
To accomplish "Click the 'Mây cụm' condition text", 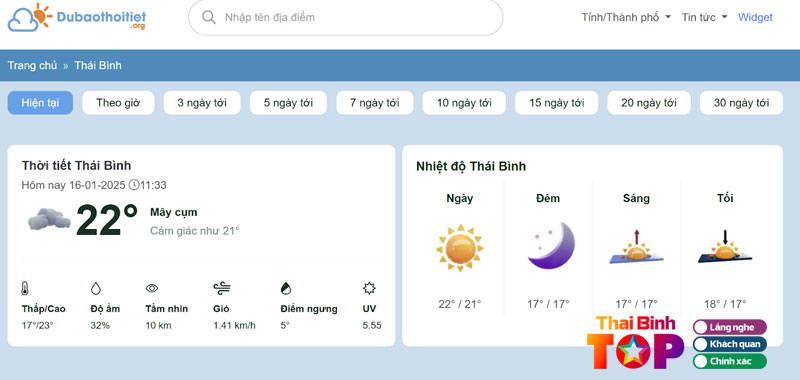I will [x=173, y=212].
